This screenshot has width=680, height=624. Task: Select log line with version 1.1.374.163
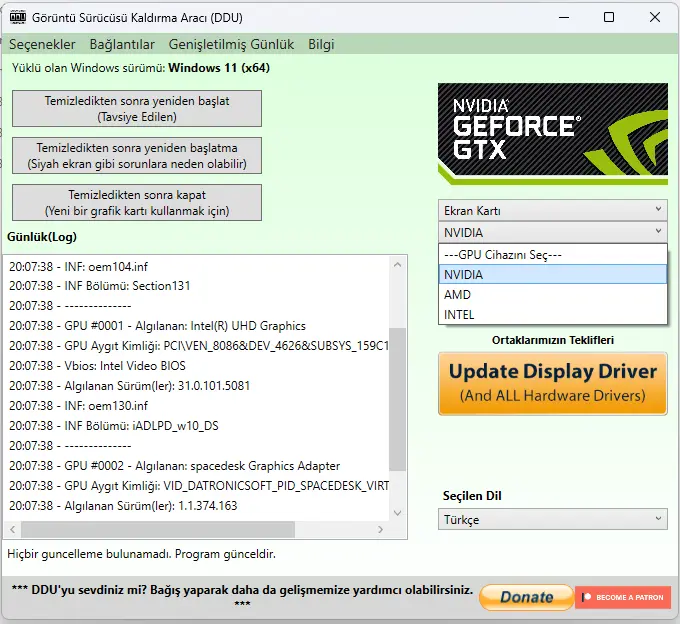click(x=123, y=506)
